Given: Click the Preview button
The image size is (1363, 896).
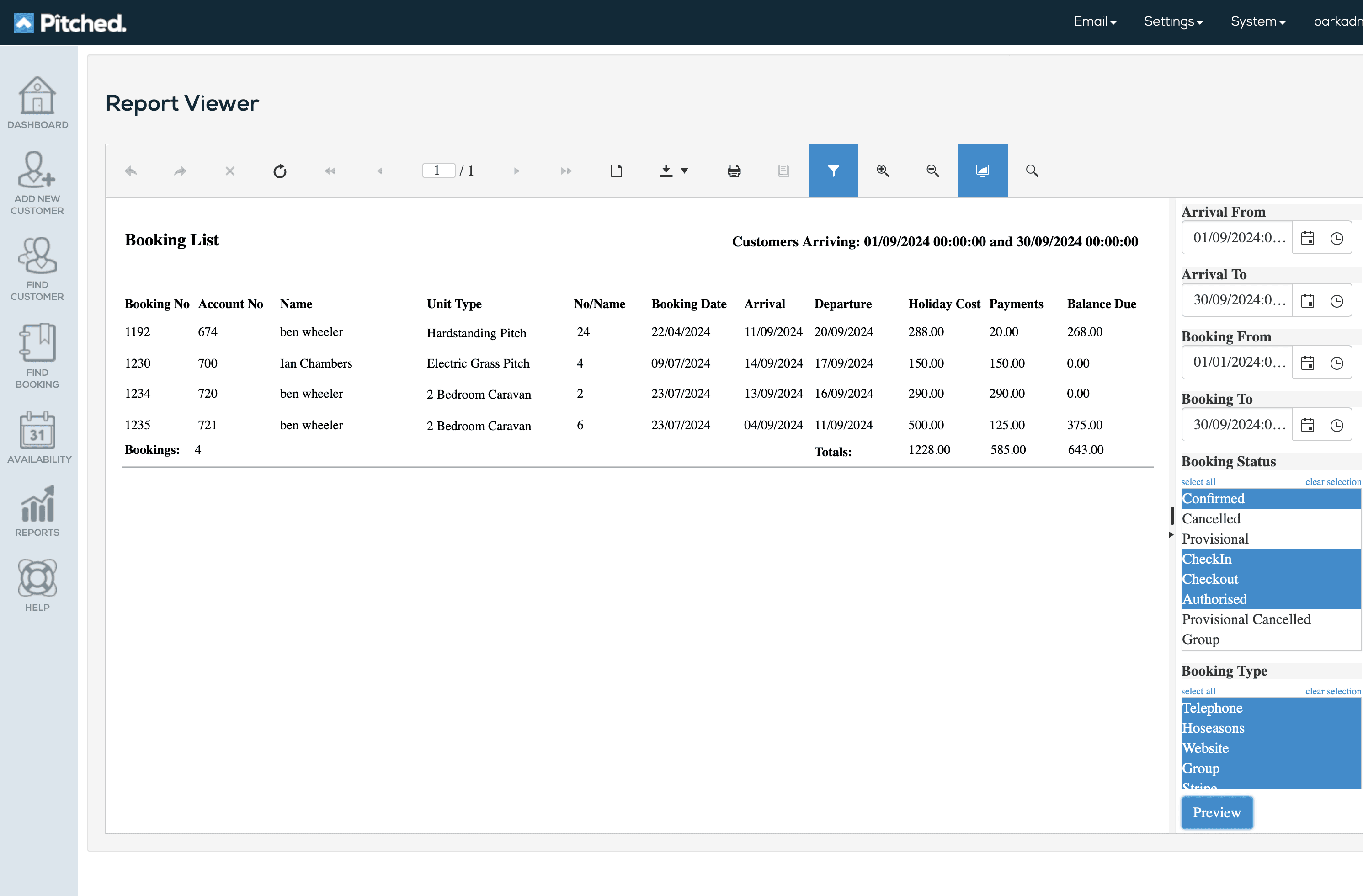Looking at the screenshot, I should click(x=1216, y=812).
